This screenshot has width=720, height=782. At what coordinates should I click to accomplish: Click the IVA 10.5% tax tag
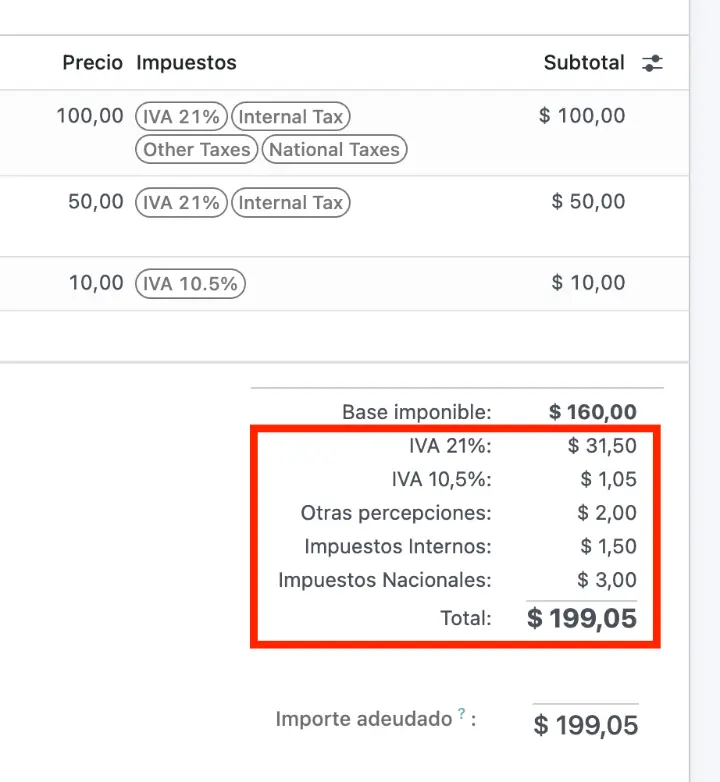(190, 284)
